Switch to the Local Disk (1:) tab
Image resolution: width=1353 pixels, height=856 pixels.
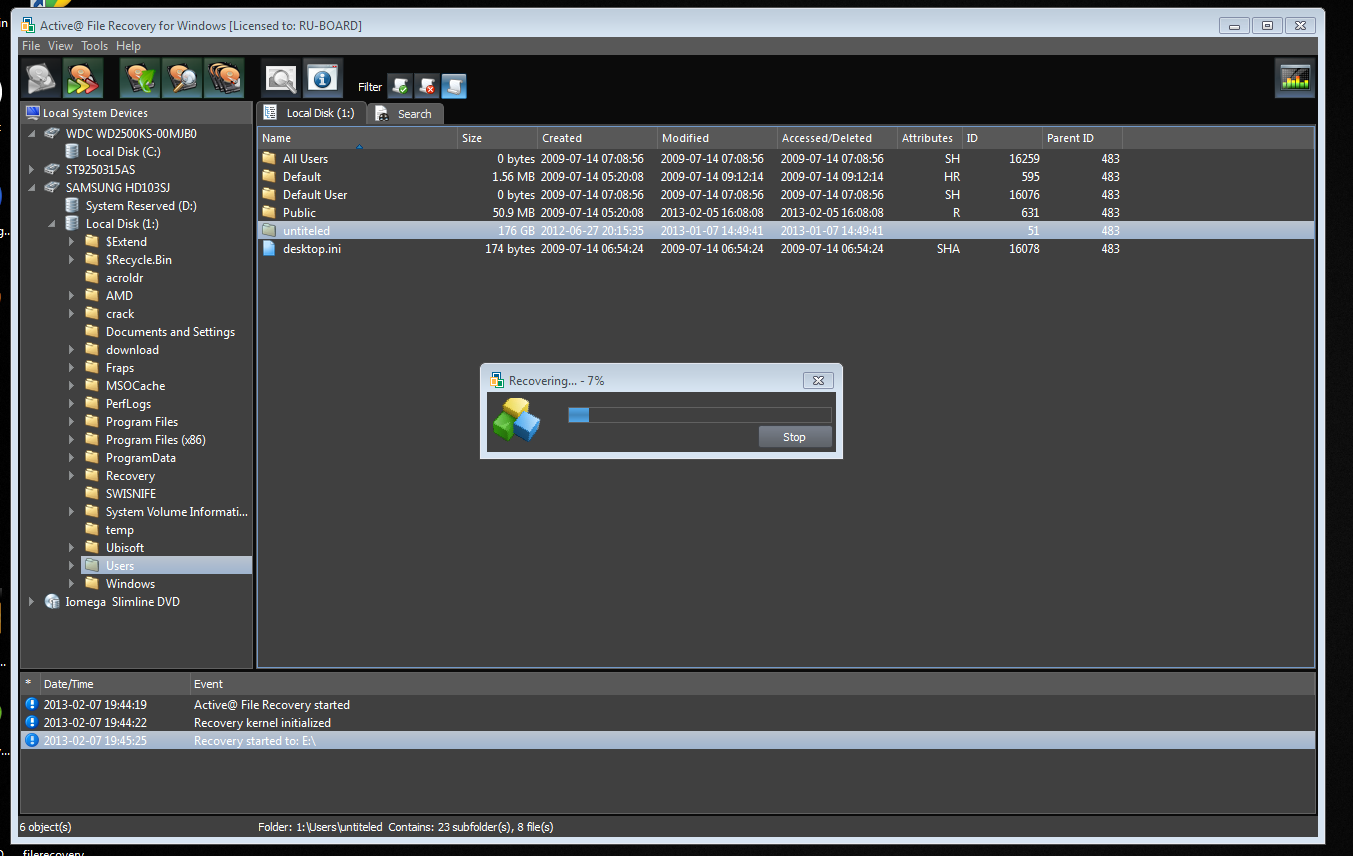[310, 113]
